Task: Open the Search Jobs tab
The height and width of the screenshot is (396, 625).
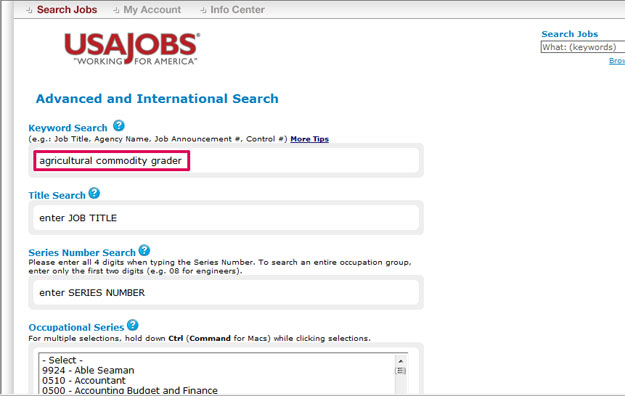Action: (x=67, y=10)
